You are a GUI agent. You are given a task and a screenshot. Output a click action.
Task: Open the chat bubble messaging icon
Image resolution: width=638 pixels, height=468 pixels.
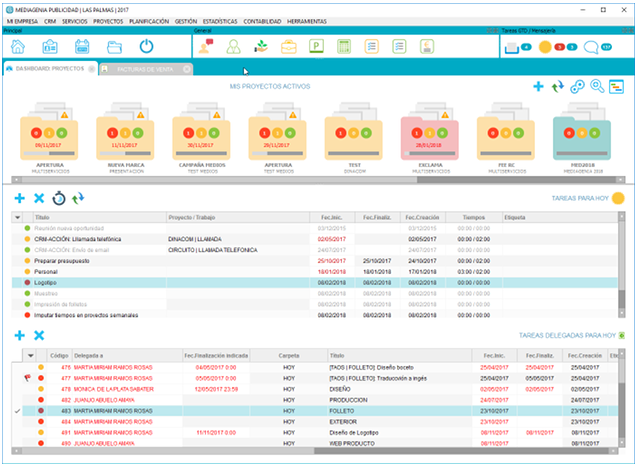pyautogui.click(x=590, y=47)
